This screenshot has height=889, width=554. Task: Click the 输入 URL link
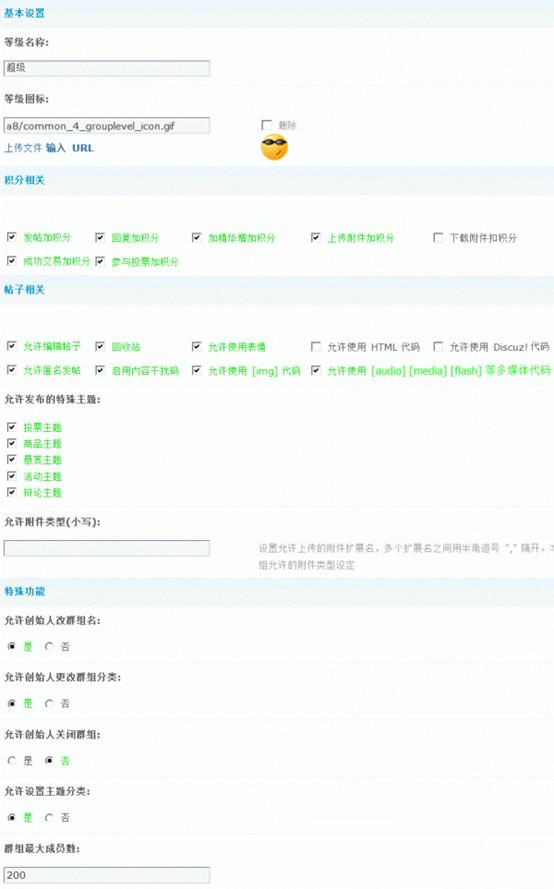pos(69,148)
